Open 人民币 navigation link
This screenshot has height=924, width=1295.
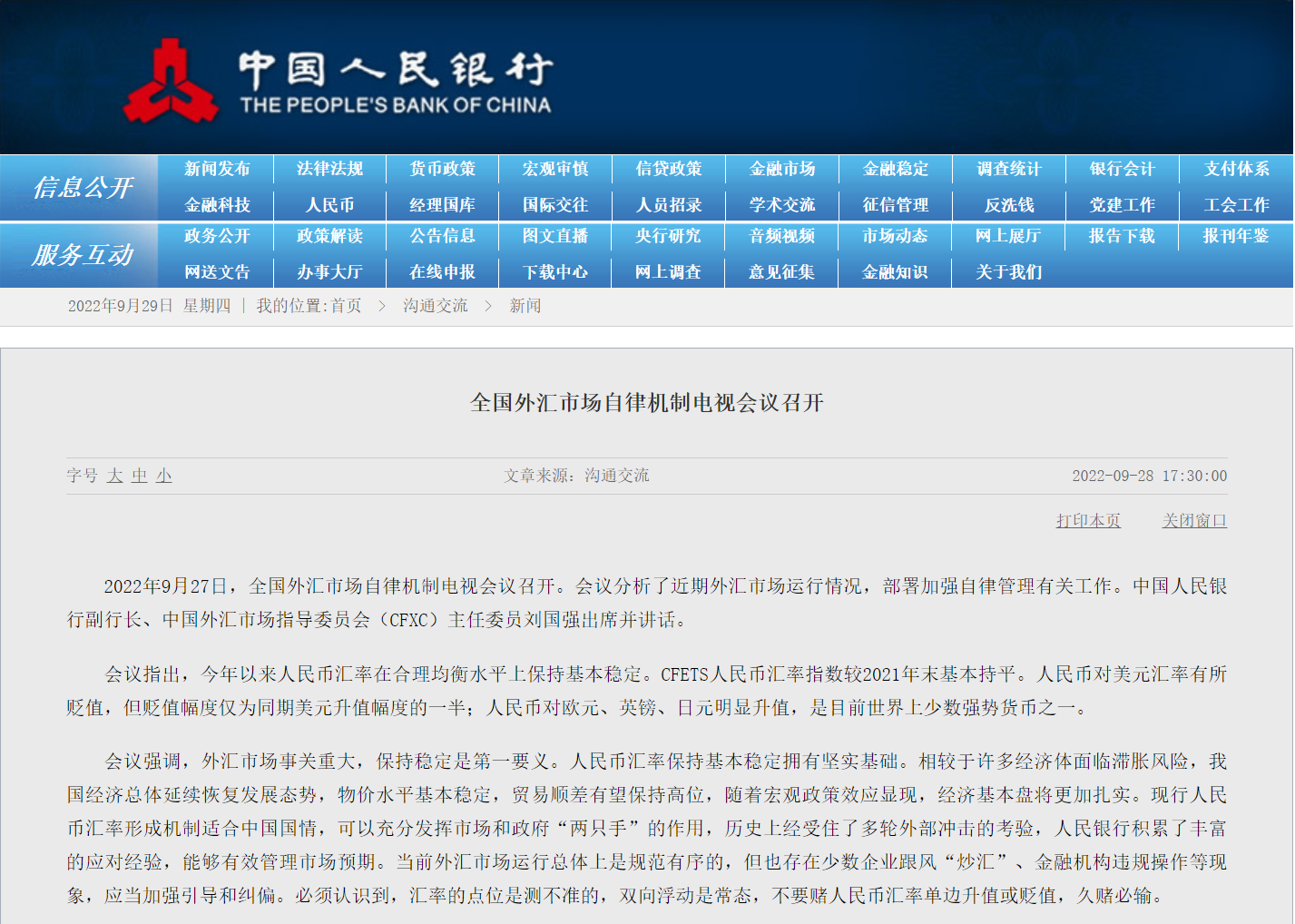click(329, 205)
